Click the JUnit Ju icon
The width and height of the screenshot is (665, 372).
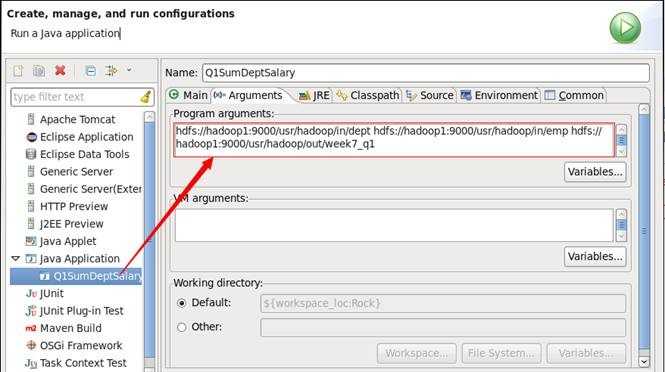(31, 294)
